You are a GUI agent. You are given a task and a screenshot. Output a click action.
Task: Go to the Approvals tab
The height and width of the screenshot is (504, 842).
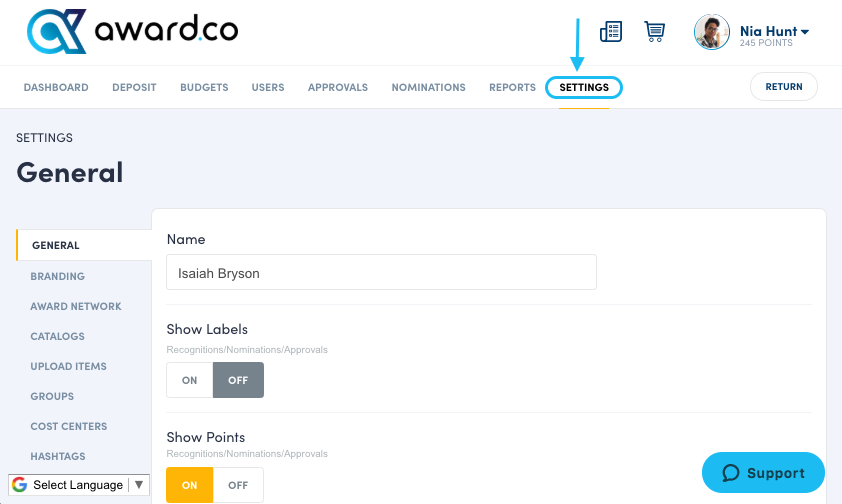pyautogui.click(x=338, y=87)
